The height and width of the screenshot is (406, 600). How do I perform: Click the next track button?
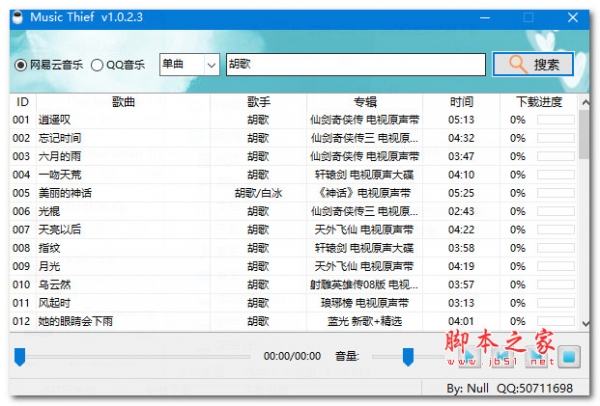tap(536, 356)
